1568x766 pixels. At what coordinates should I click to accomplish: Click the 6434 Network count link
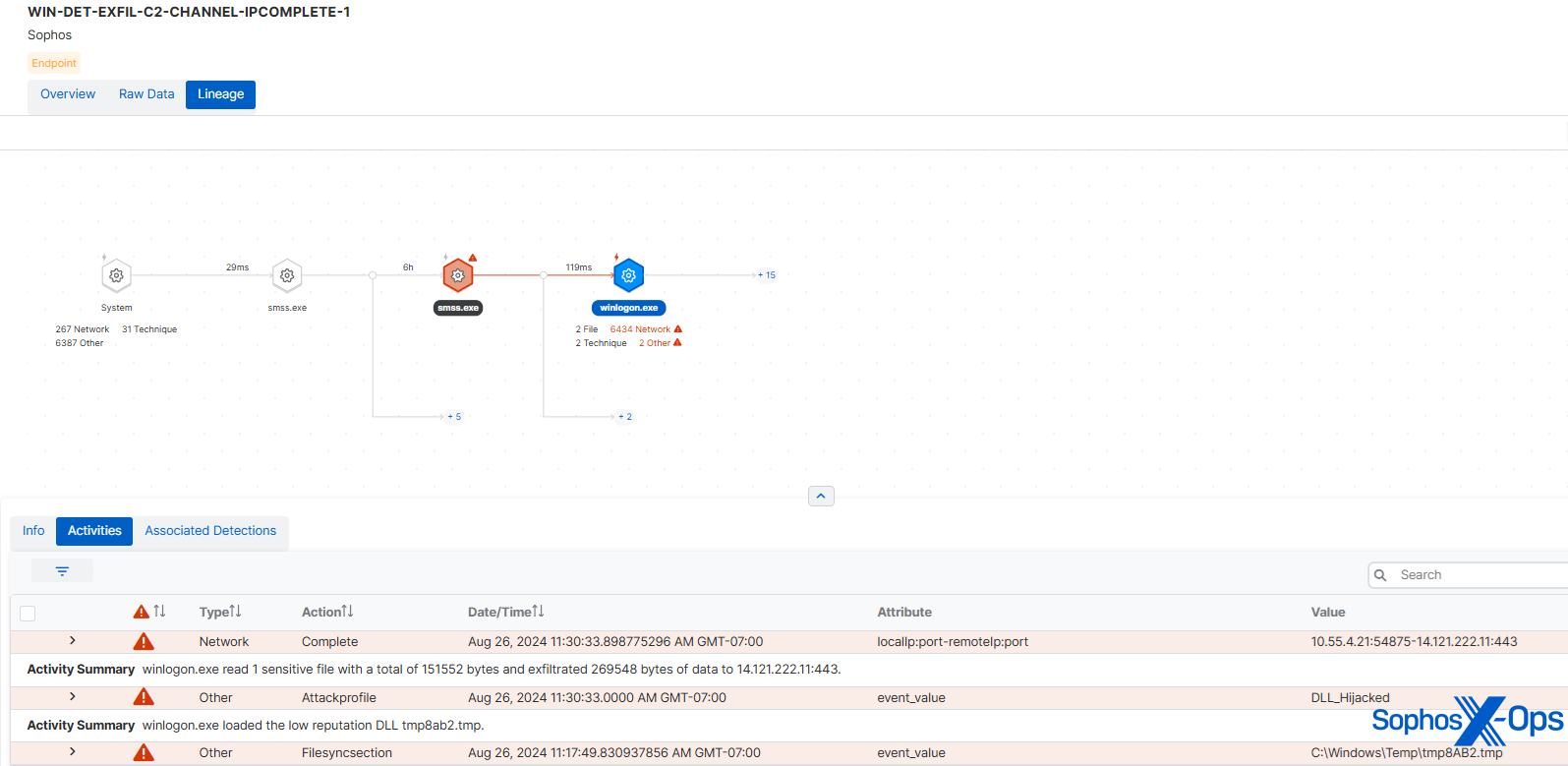[640, 329]
